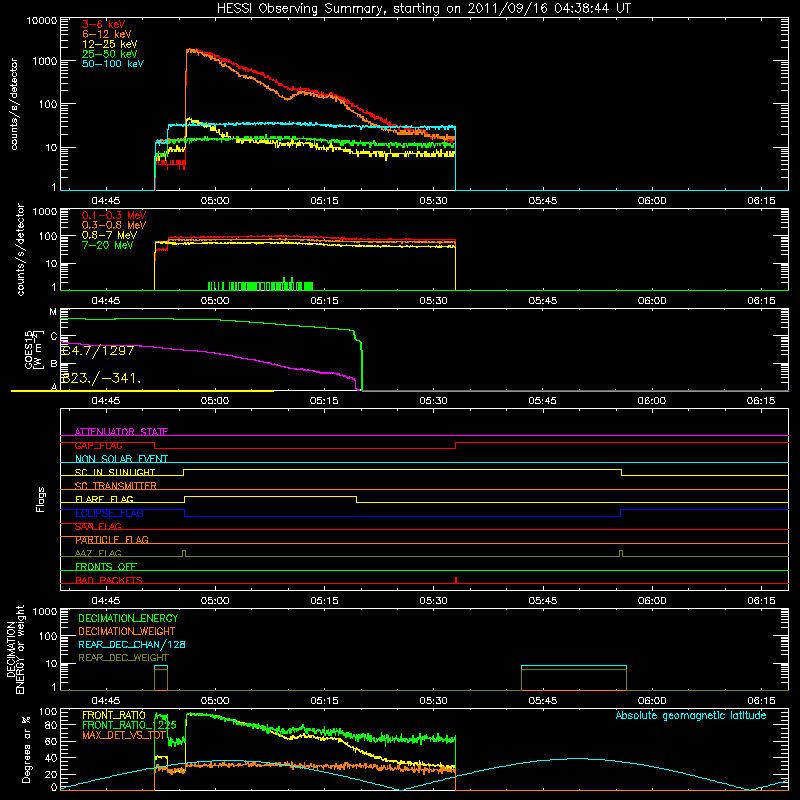Click the red BAD_PACKETS spike marker
Viewport: 800px width, 800px height.
tap(456, 580)
